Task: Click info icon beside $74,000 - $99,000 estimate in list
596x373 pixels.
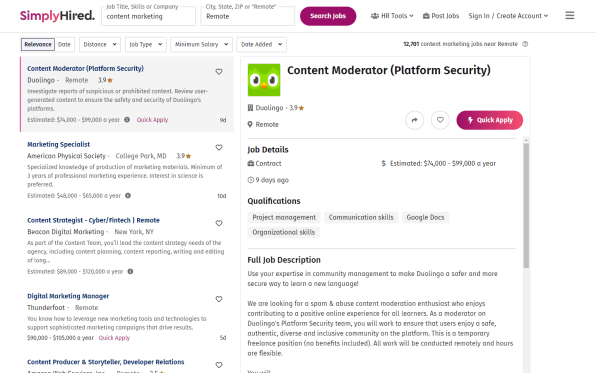Action: [127, 119]
